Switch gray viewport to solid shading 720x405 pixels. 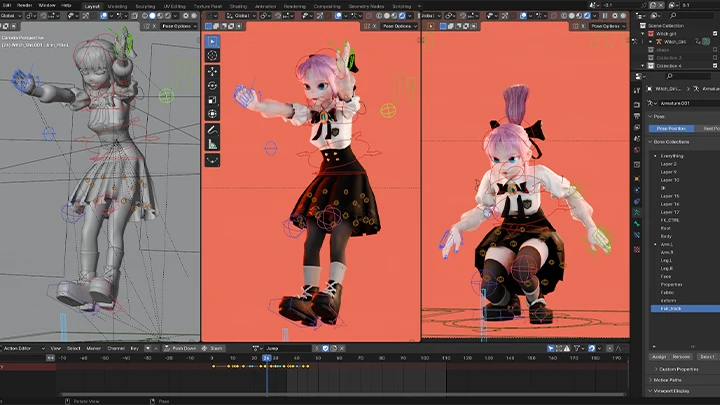(152, 16)
